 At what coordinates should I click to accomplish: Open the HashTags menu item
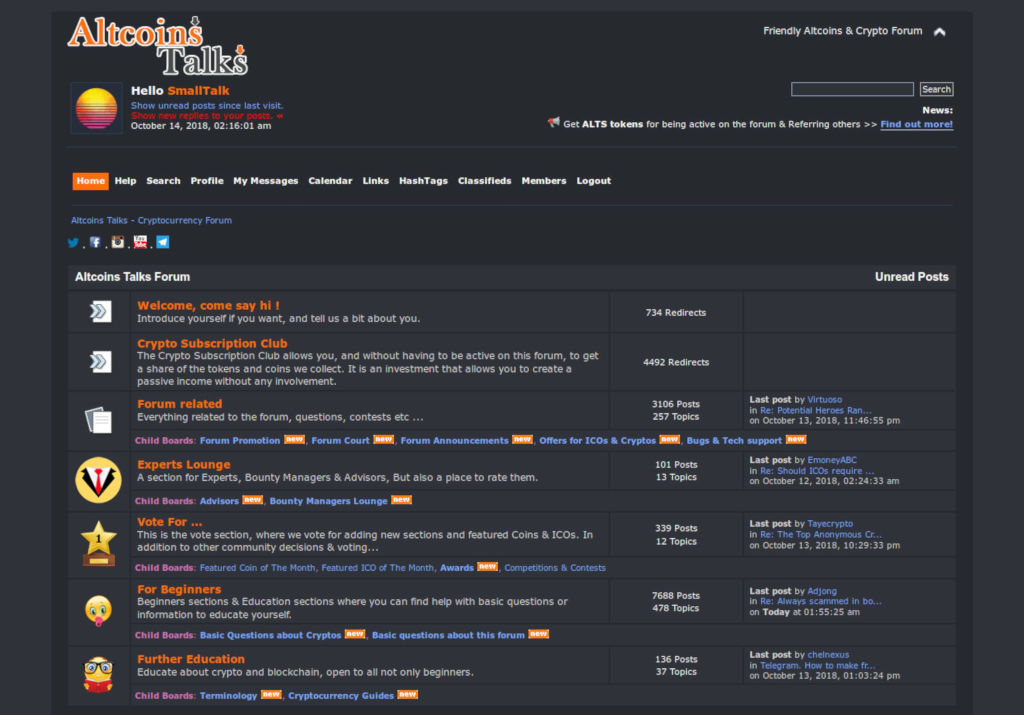pos(423,181)
